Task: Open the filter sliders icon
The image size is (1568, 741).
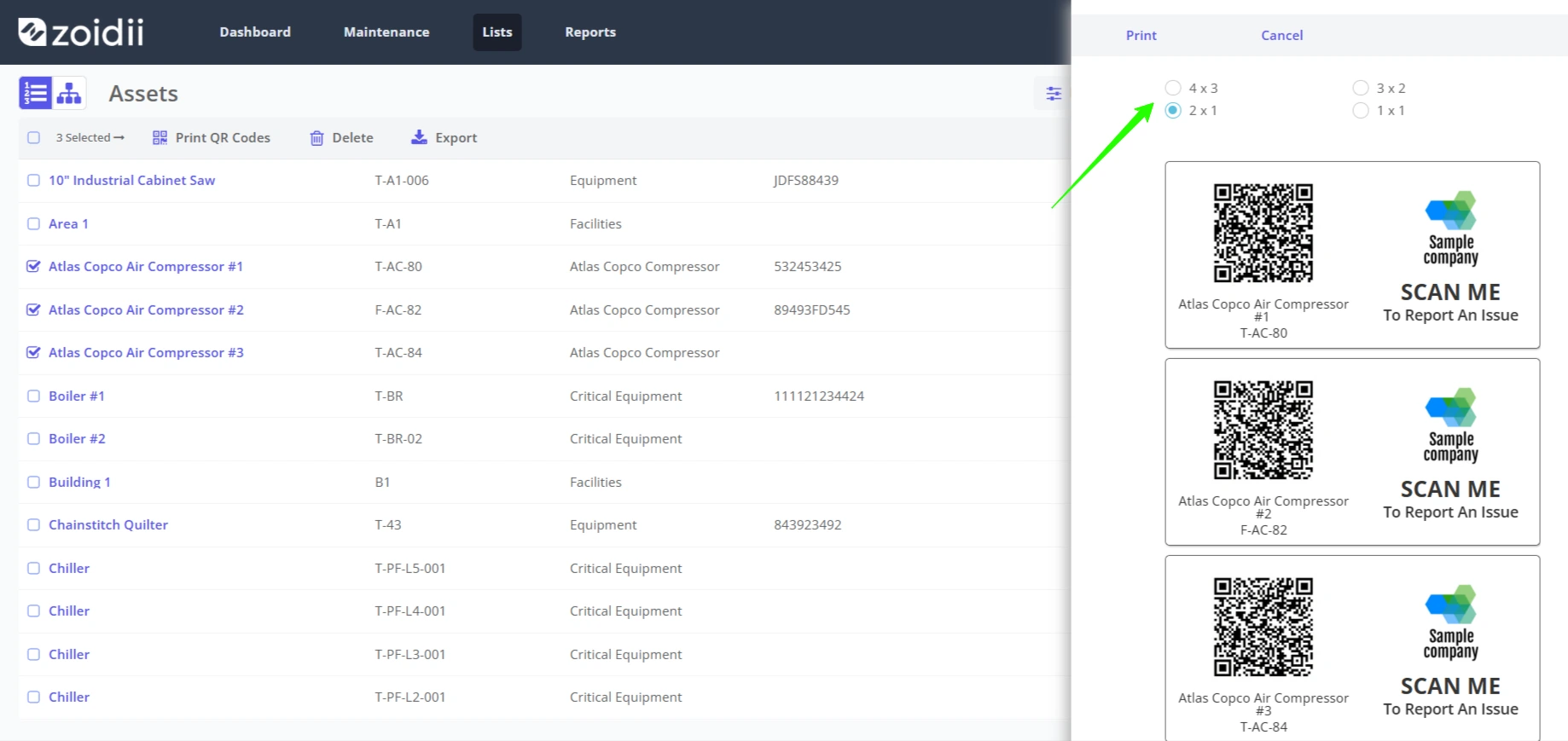Action: click(x=1054, y=94)
